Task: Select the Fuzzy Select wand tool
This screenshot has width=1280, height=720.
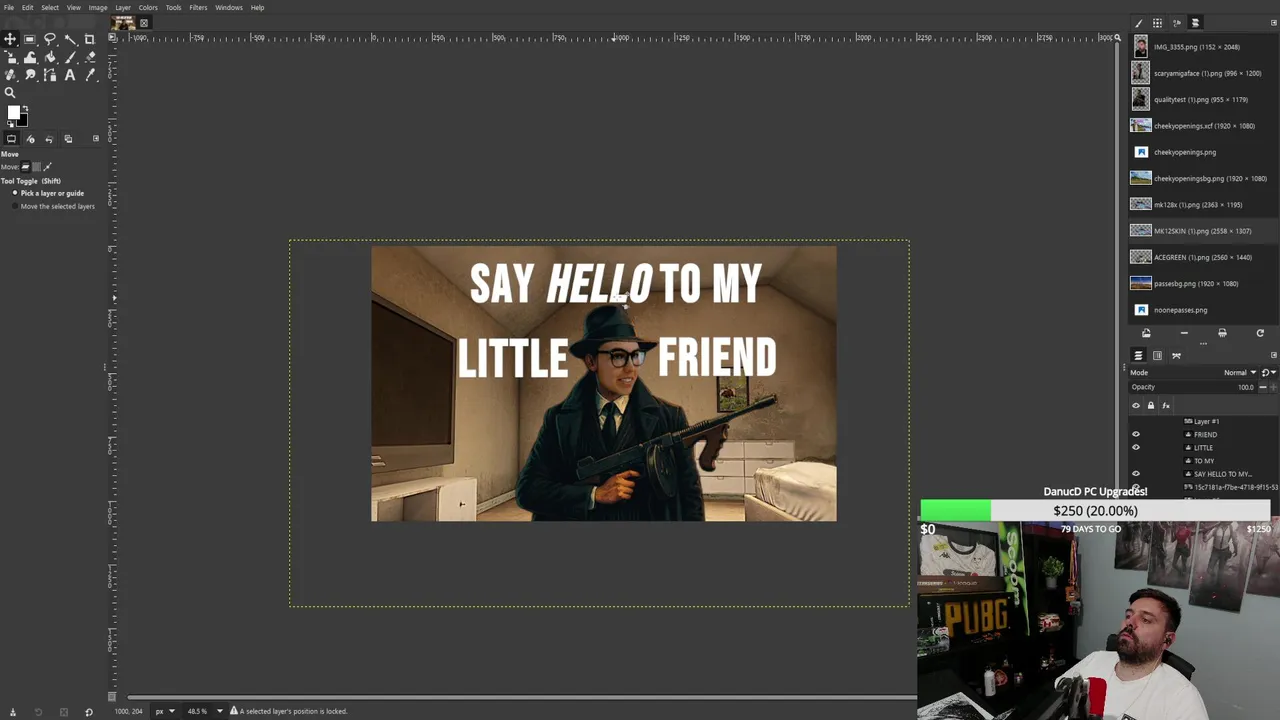Action: click(70, 39)
